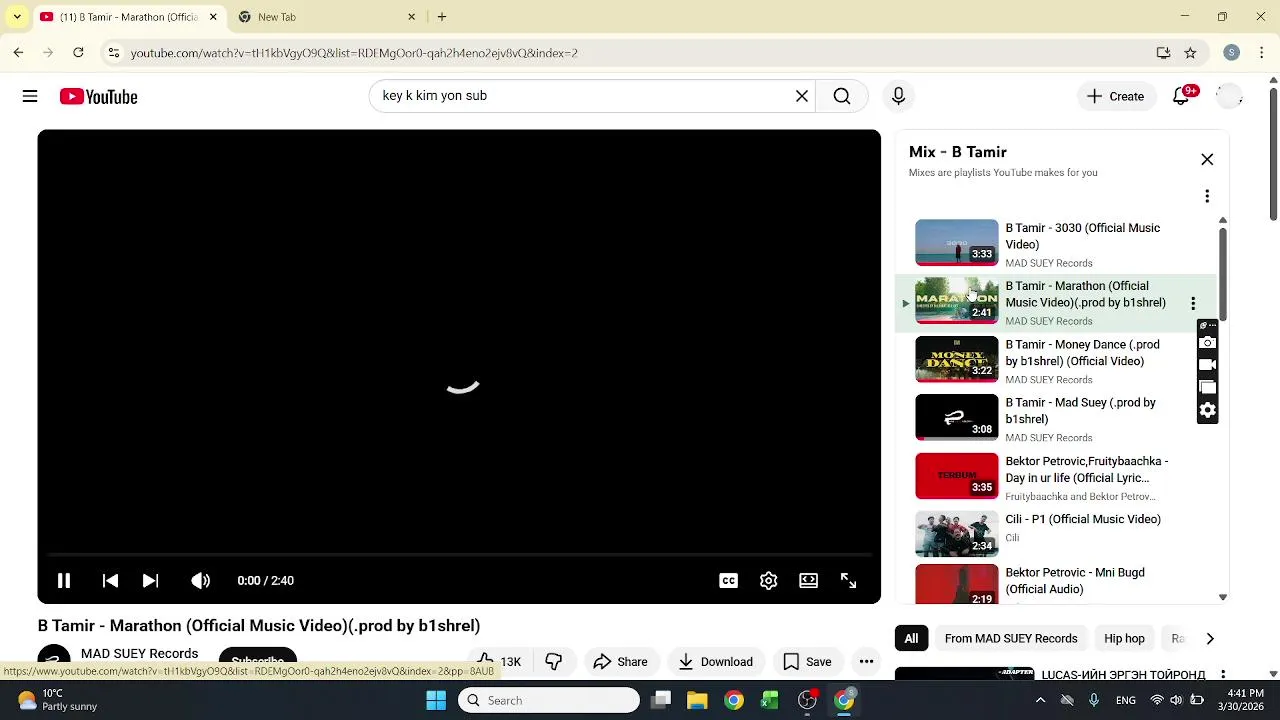This screenshot has width=1280, height=720.
Task: Start recording with video camera overlay icon
Action: 1207,365
